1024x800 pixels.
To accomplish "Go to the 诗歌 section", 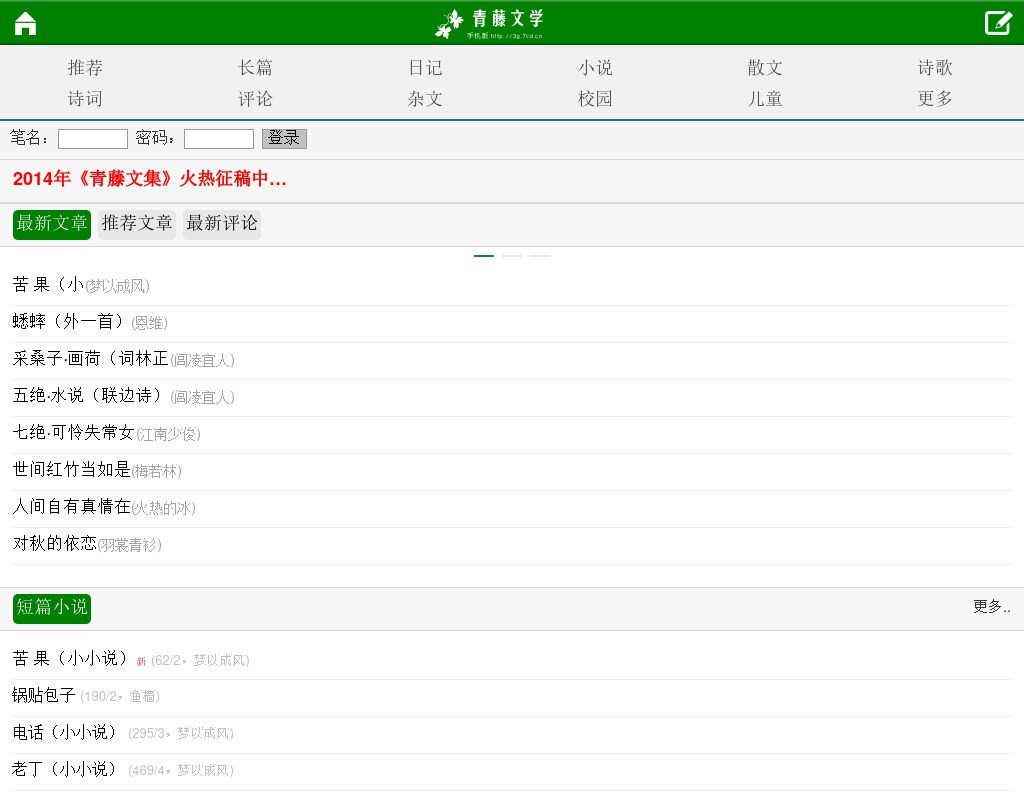I will pyautogui.click(x=935, y=68).
